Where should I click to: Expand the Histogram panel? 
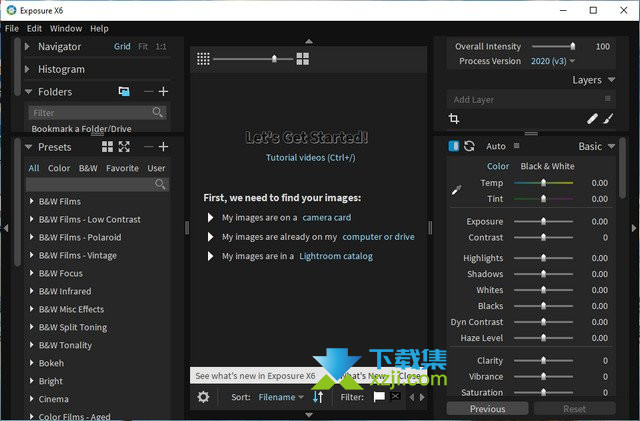(27, 69)
